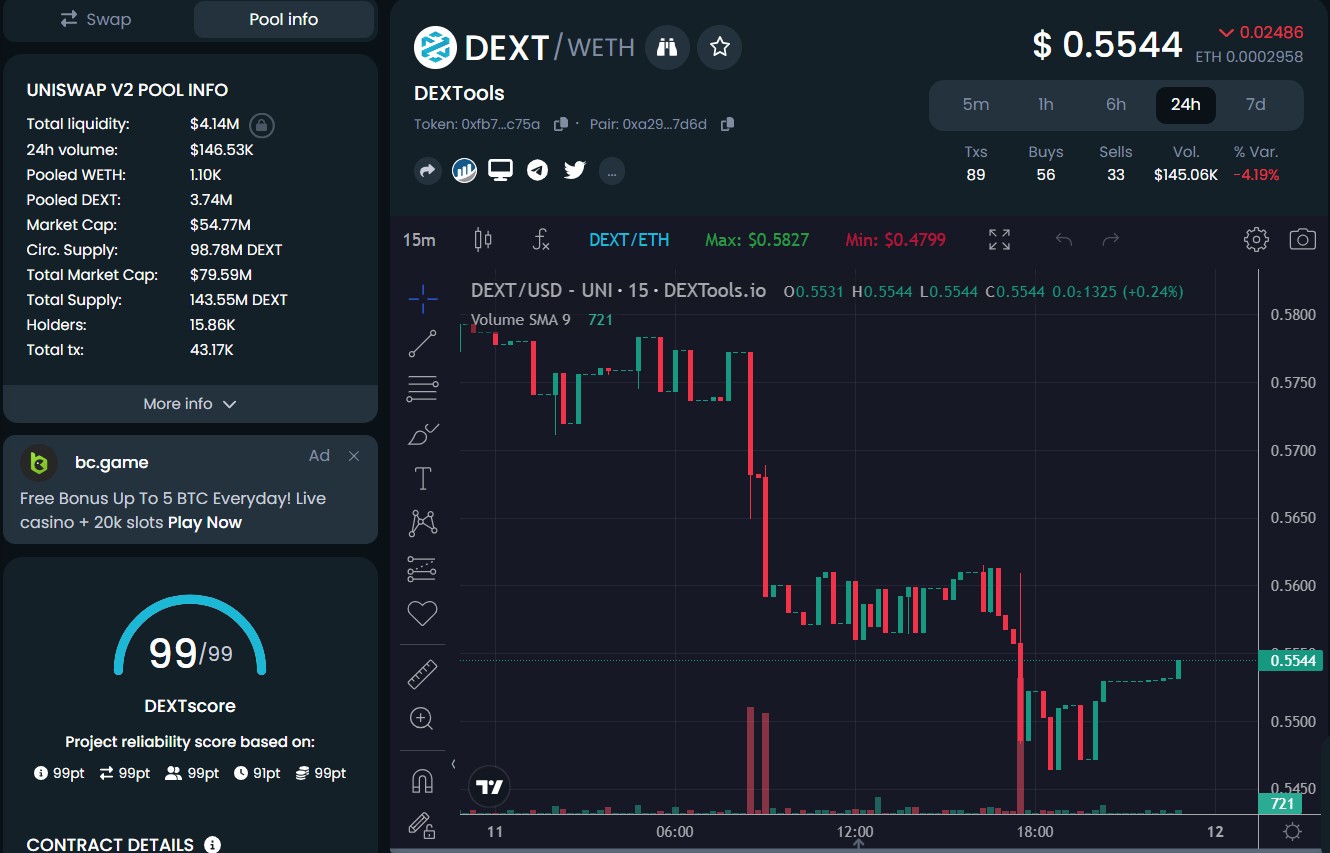Click the transactions 99pt score item
The width and height of the screenshot is (1330, 853).
pos(124,773)
